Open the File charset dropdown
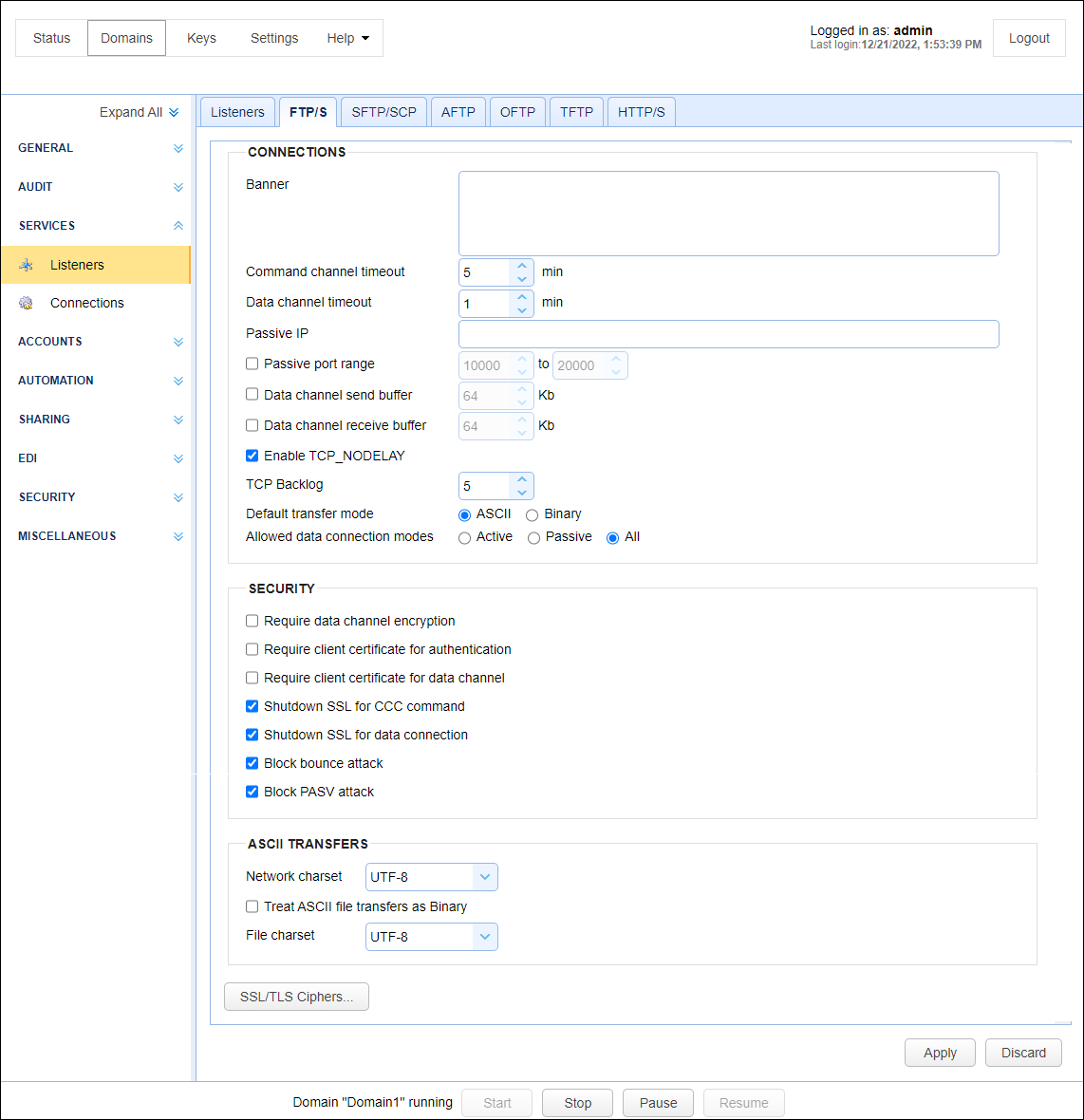 point(485,937)
